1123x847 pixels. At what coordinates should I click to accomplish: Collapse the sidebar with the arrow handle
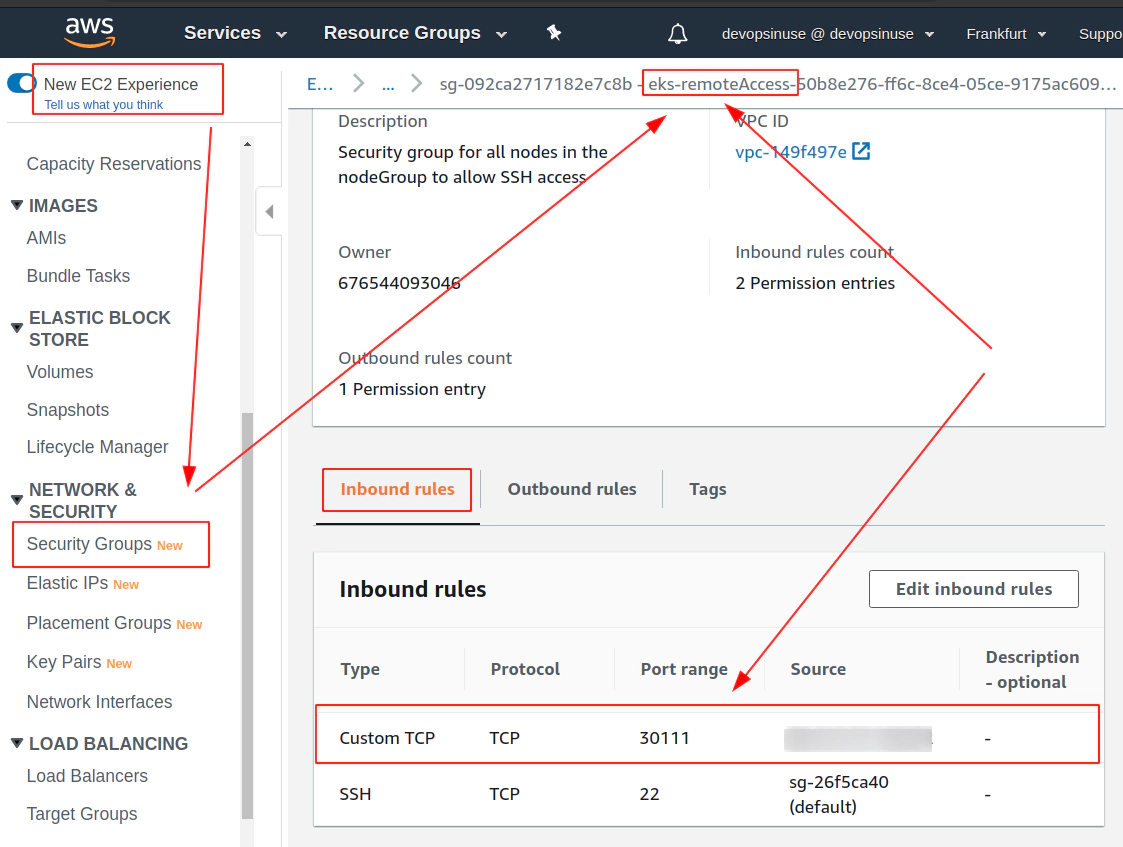pyautogui.click(x=269, y=211)
